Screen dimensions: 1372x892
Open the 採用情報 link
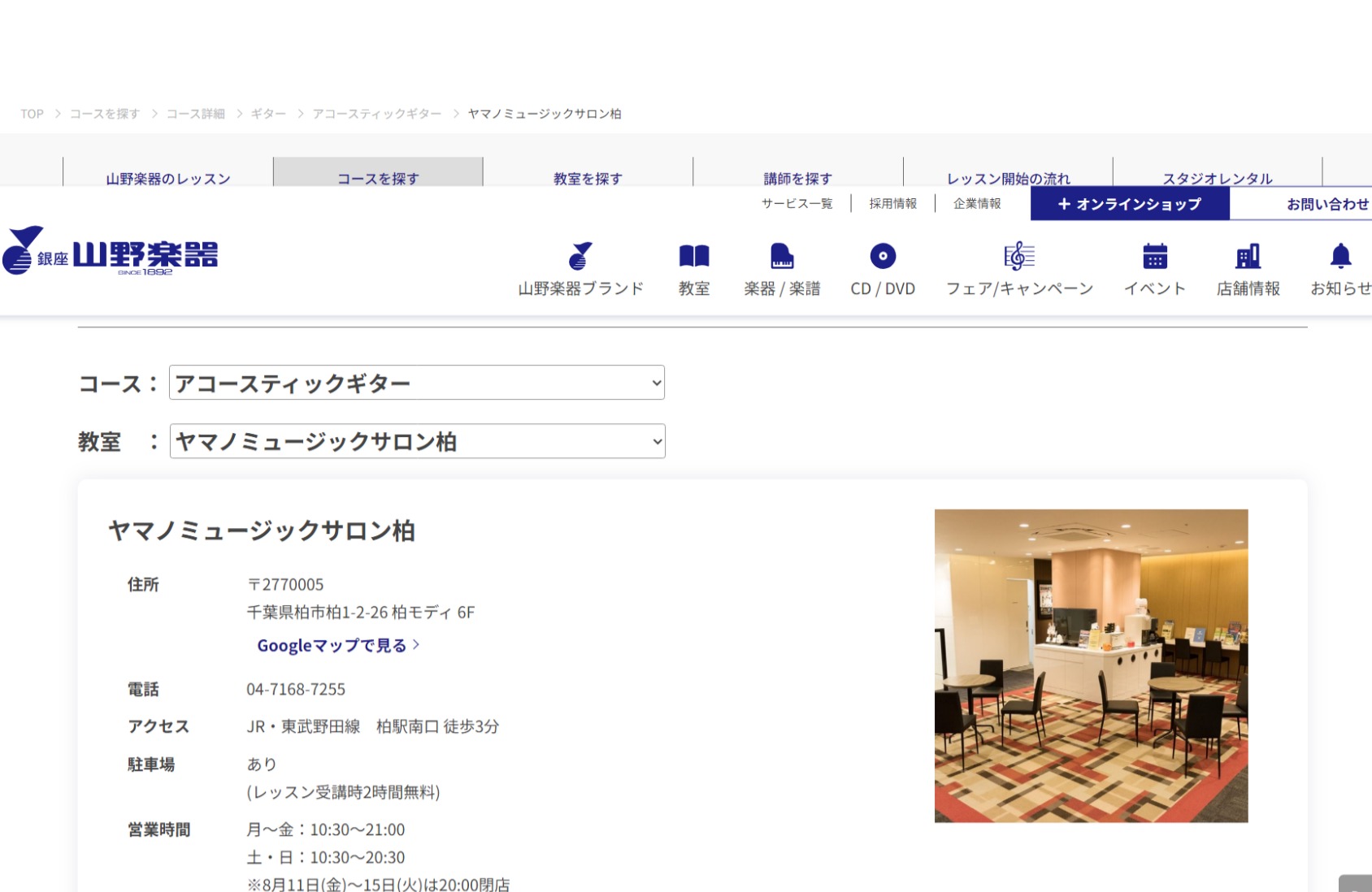(892, 203)
